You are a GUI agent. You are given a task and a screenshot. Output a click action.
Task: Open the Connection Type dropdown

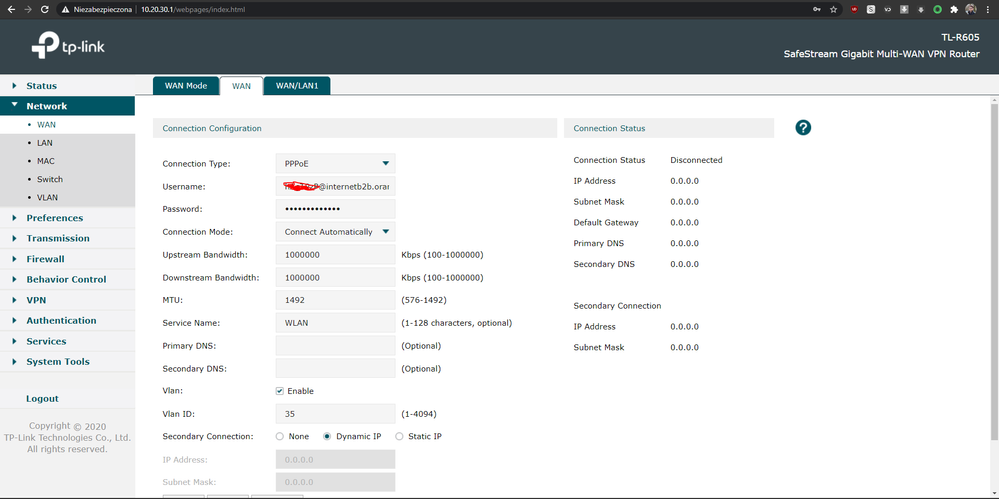(x=335, y=163)
